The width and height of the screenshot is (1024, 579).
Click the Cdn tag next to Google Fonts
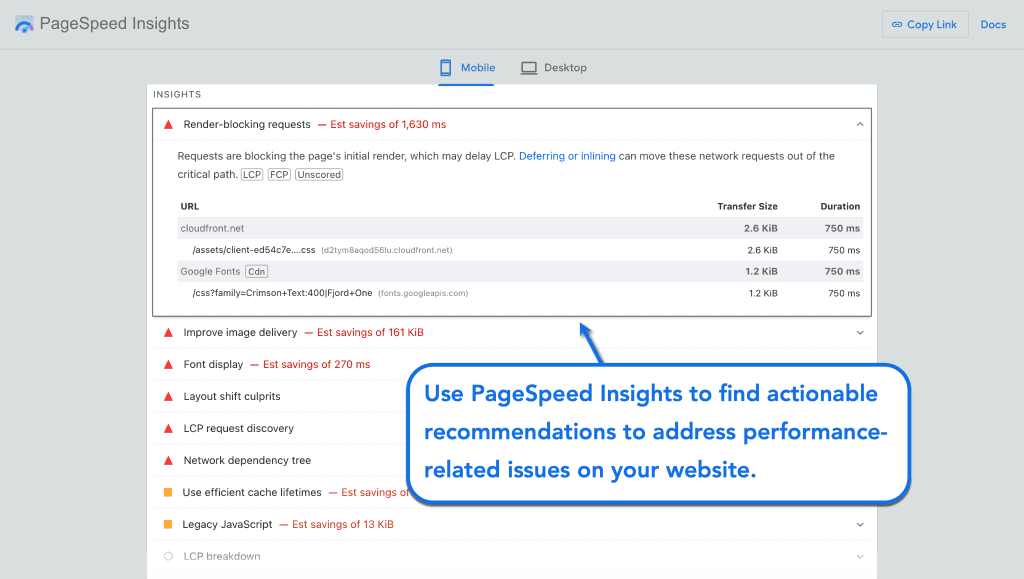(x=257, y=272)
